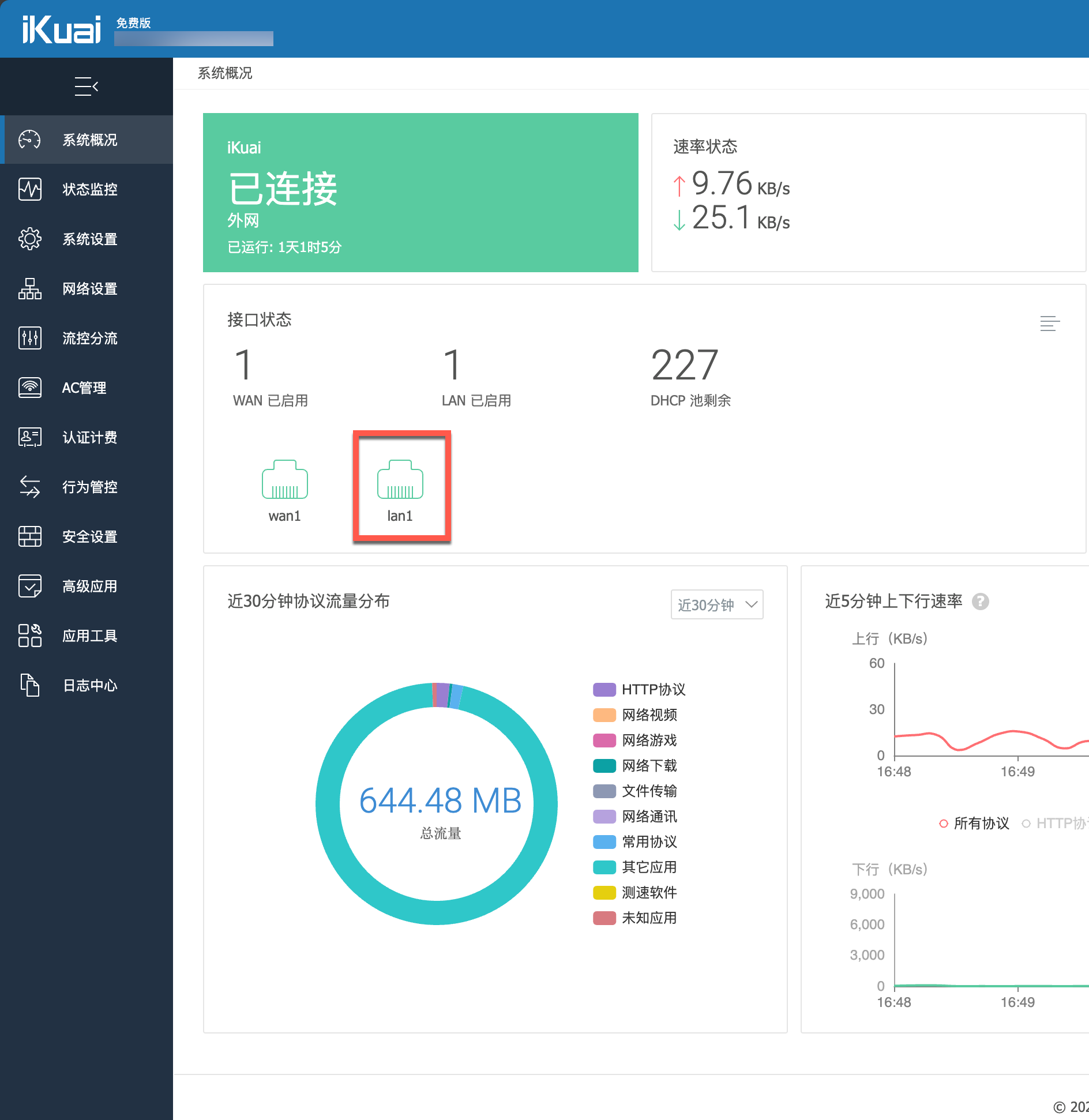
Task: Show help for 近5分钟上下行速率
Action: [981, 602]
